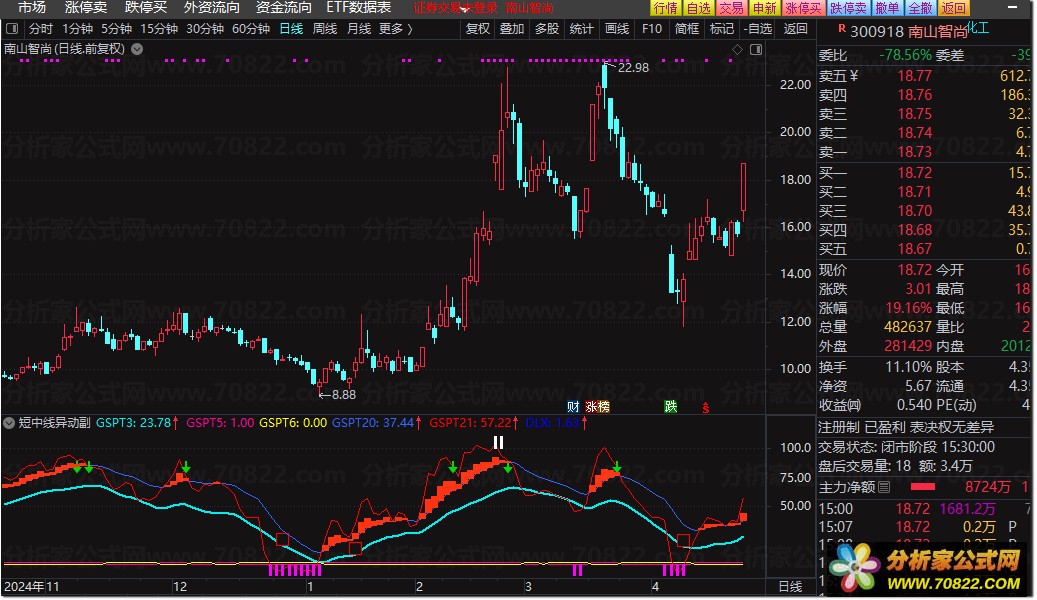Click the 多股 toolbar item

547,29
